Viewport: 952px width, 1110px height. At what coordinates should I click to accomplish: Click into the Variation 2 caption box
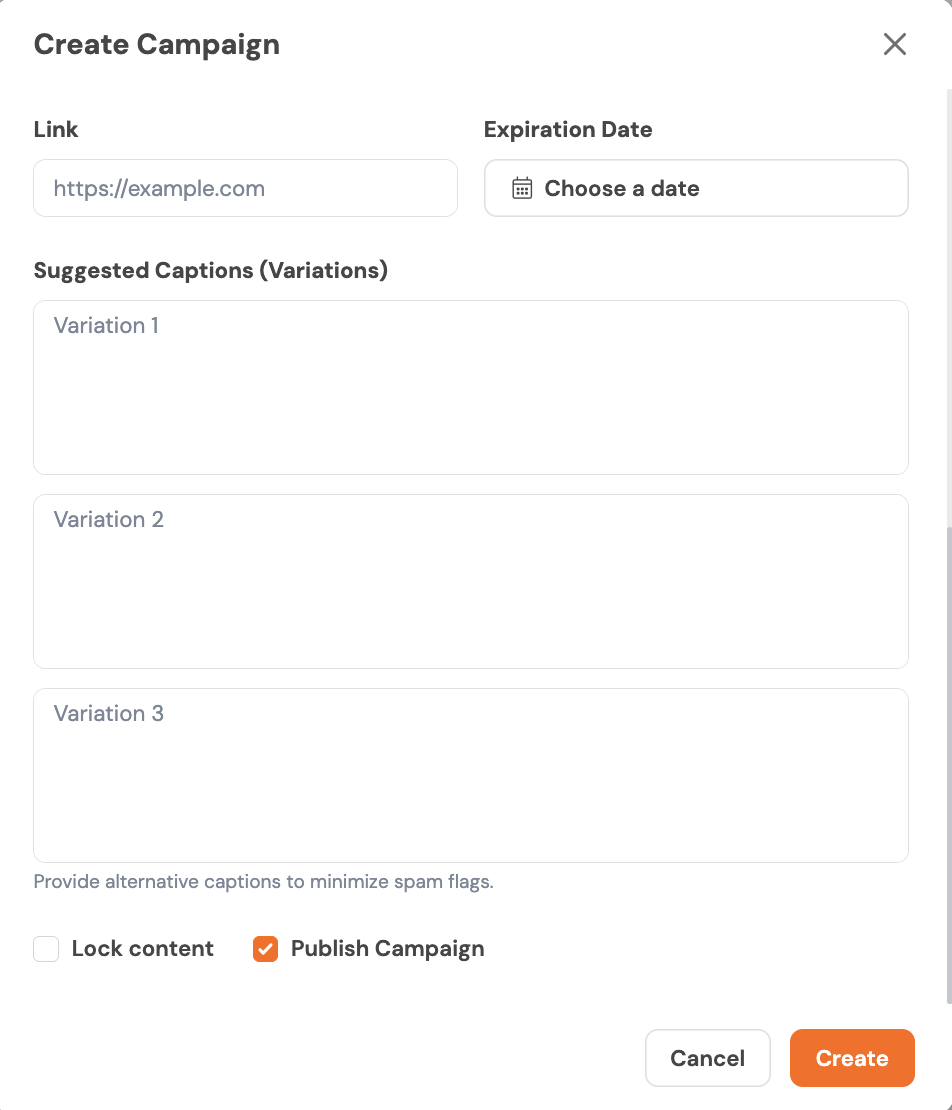(470, 582)
